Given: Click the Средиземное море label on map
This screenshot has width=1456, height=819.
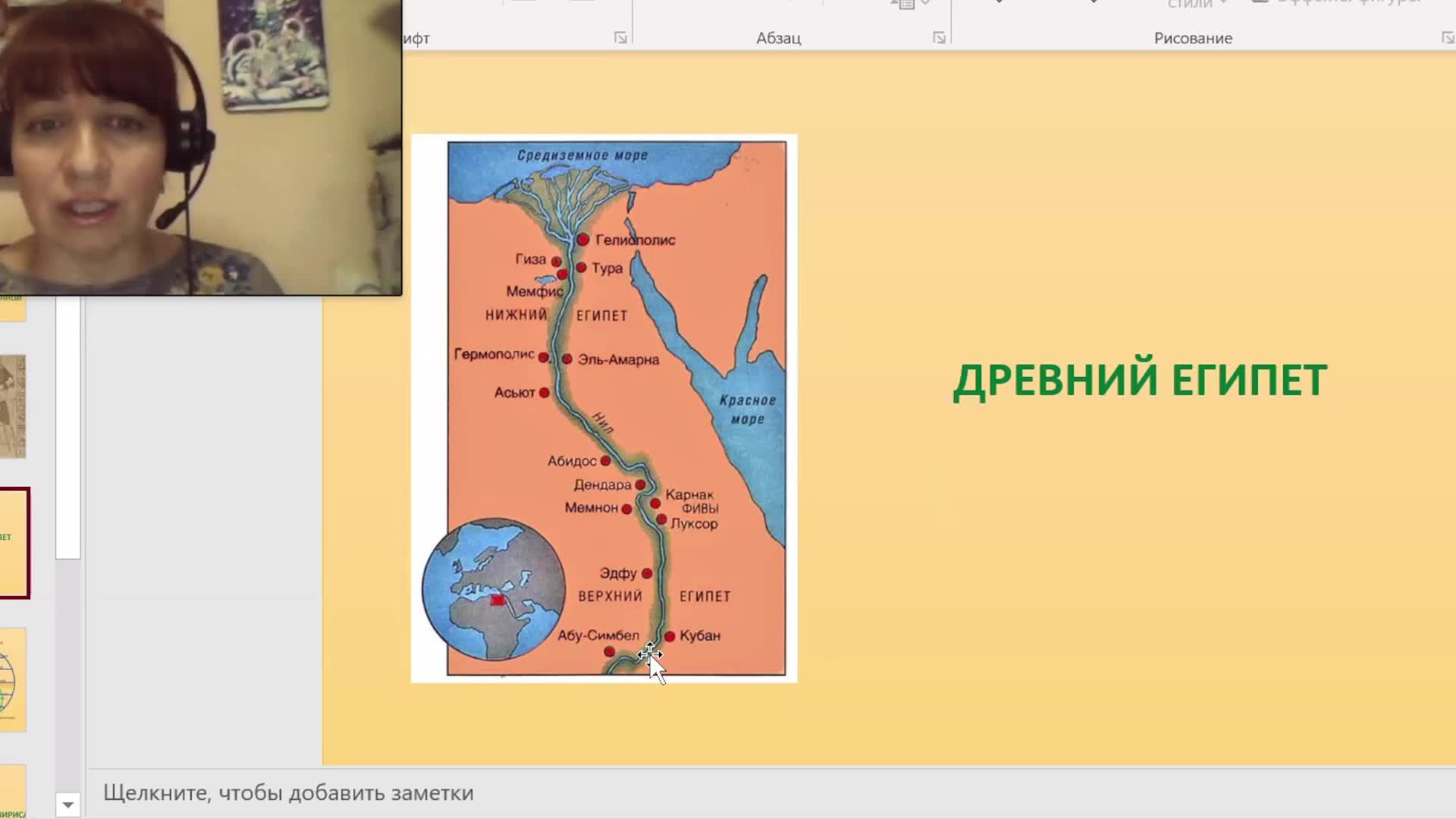Looking at the screenshot, I should click(582, 155).
